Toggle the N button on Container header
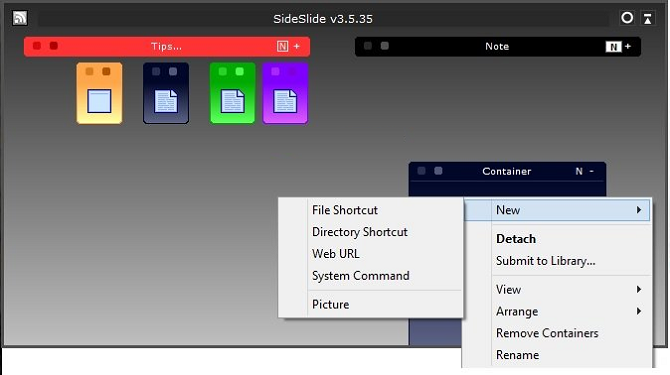The height and width of the screenshot is (375, 670). (x=579, y=171)
